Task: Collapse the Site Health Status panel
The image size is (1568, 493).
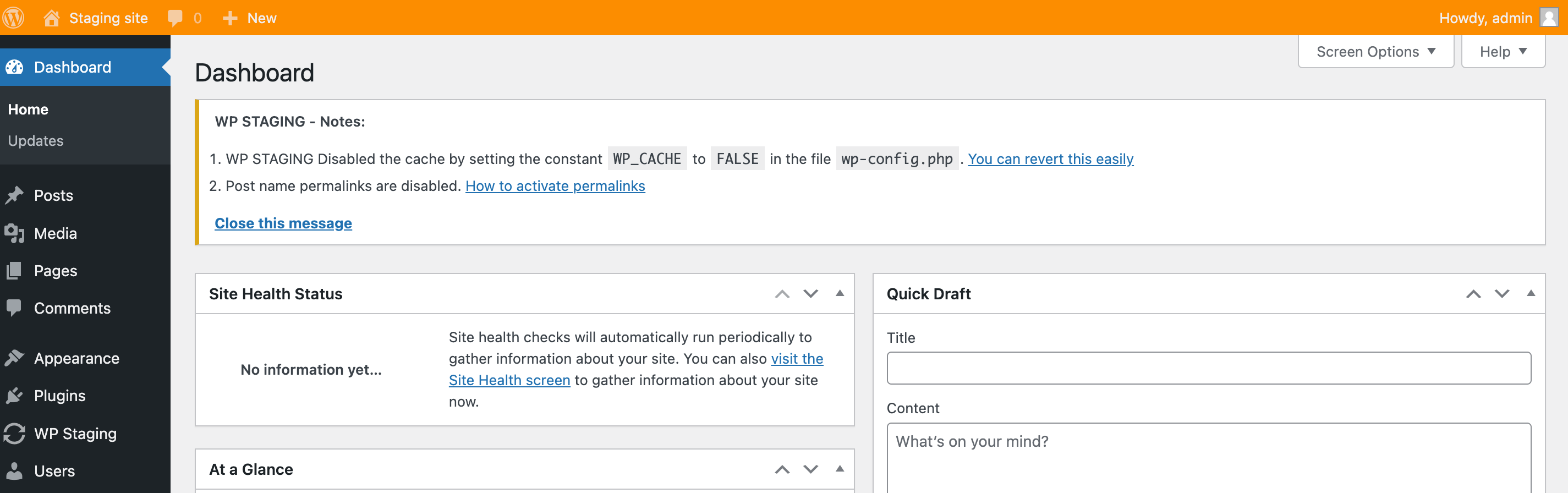Action: 840,293
